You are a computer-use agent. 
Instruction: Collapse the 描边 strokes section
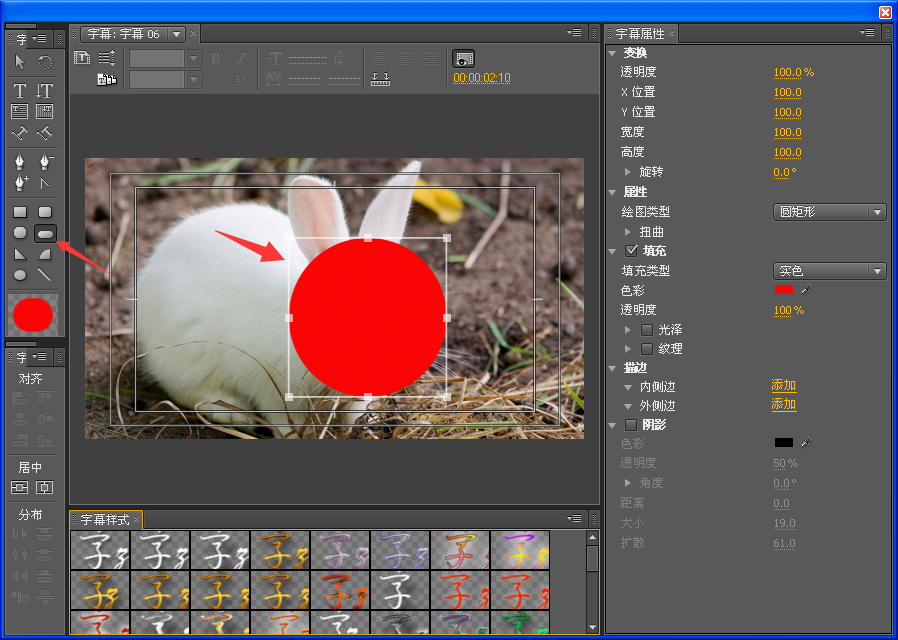click(612, 368)
